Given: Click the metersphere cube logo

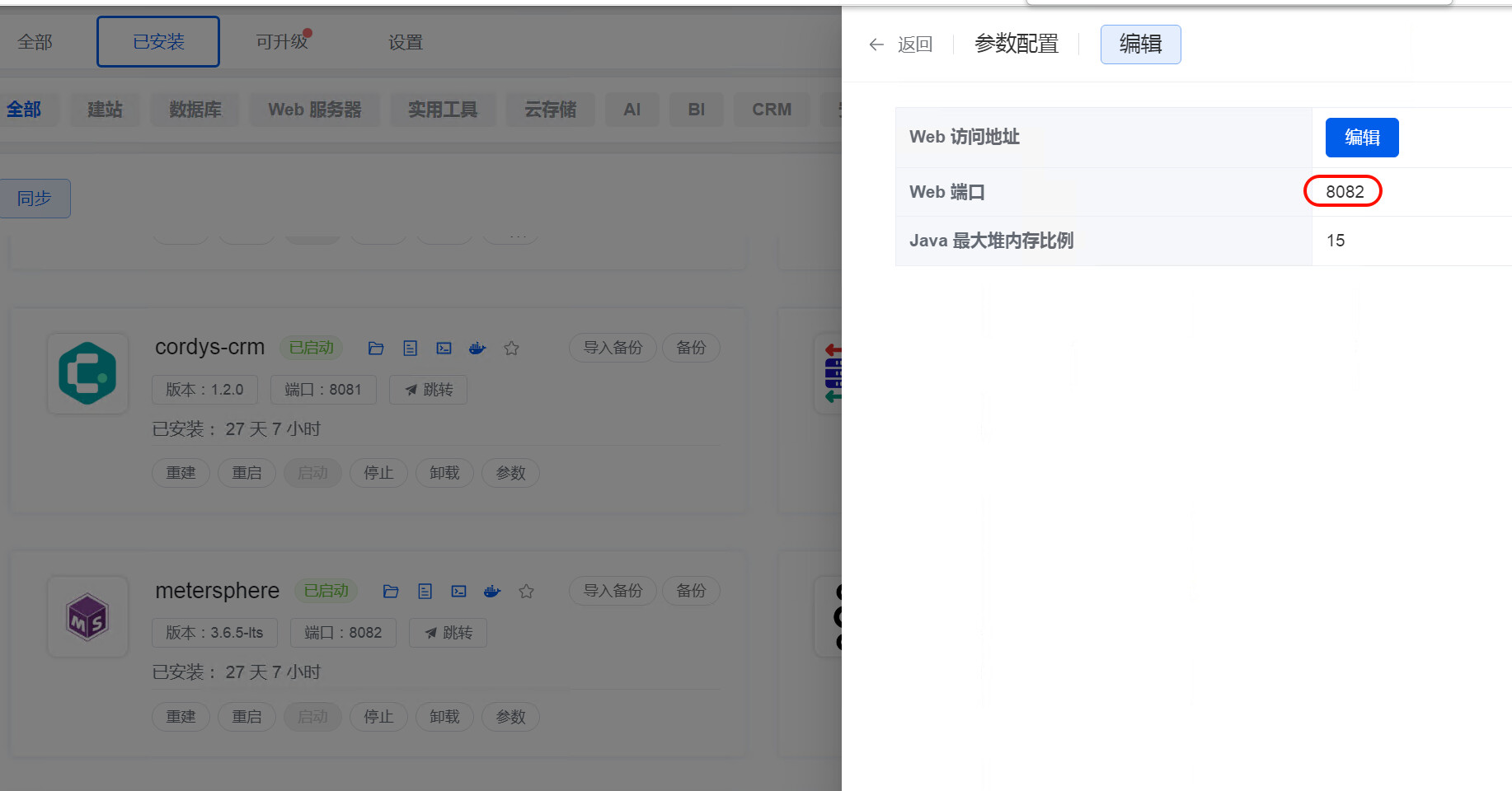Looking at the screenshot, I should coord(87,617).
